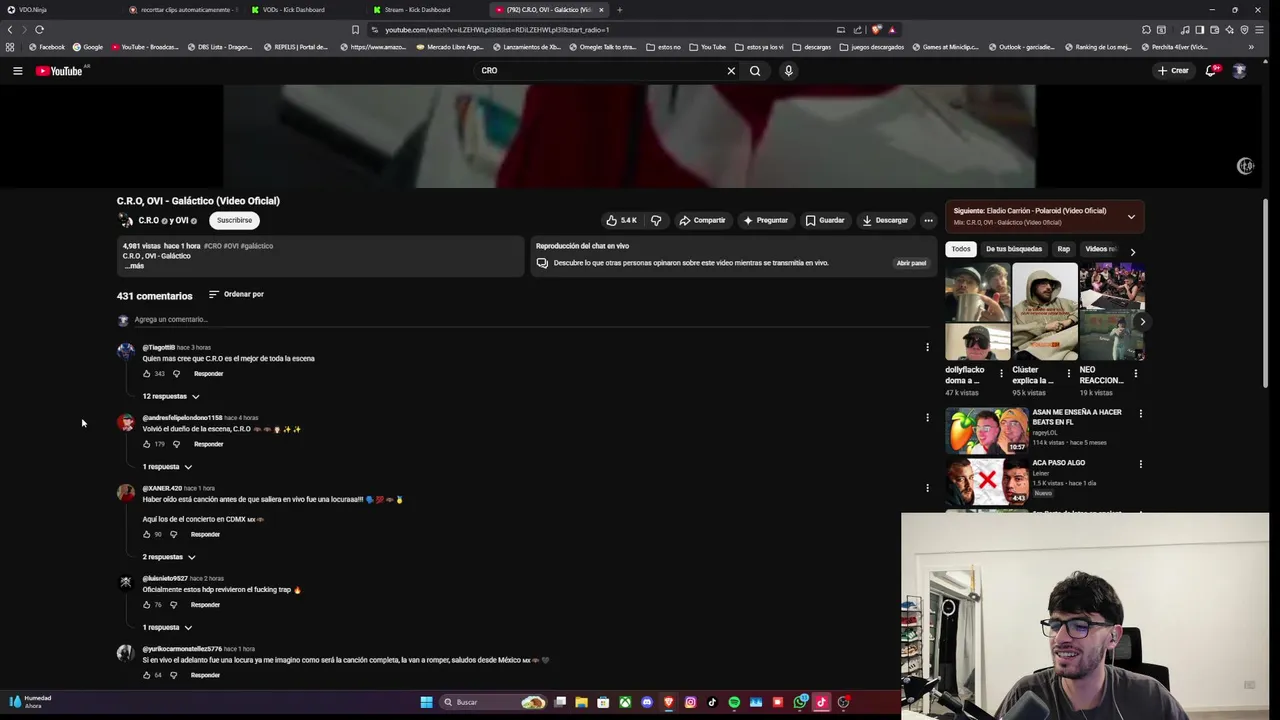1280x720 pixels.
Task: Open menu for Clúster explica short
Action: pyautogui.click(x=1068, y=373)
